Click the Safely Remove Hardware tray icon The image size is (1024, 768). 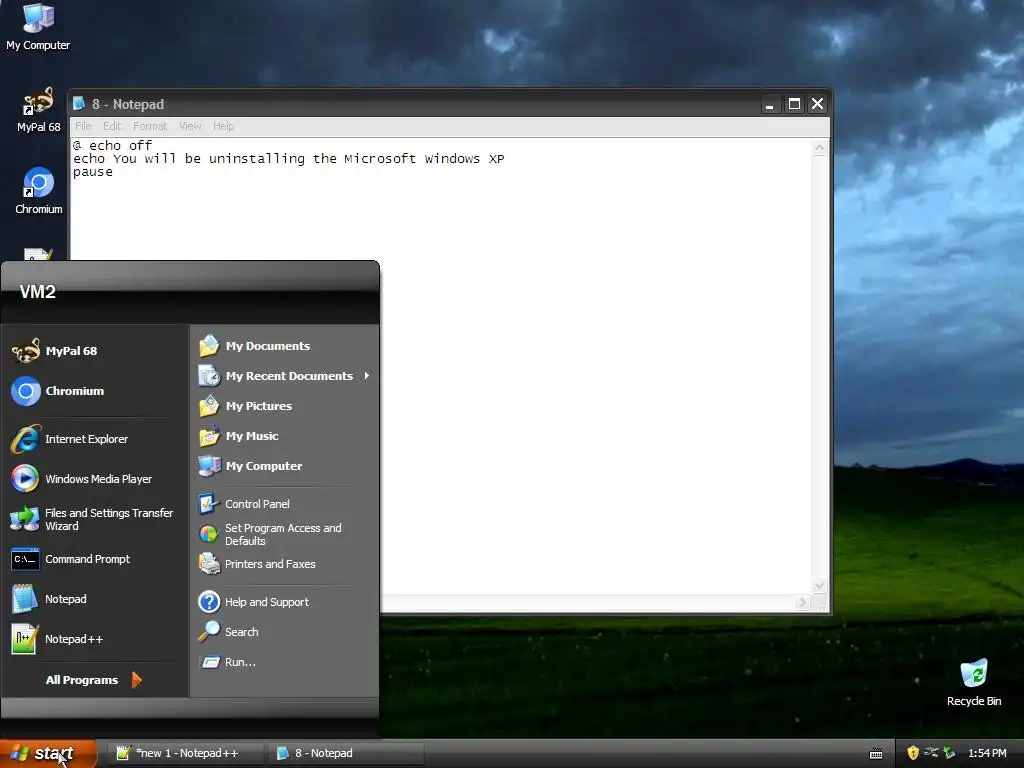tap(950, 753)
